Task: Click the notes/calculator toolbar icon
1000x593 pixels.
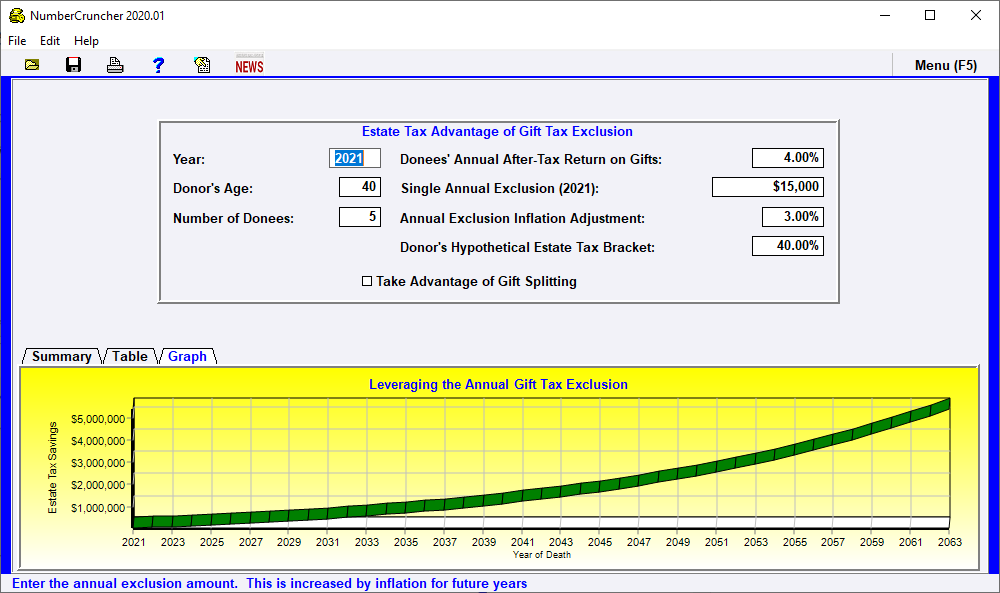Action: click(202, 65)
